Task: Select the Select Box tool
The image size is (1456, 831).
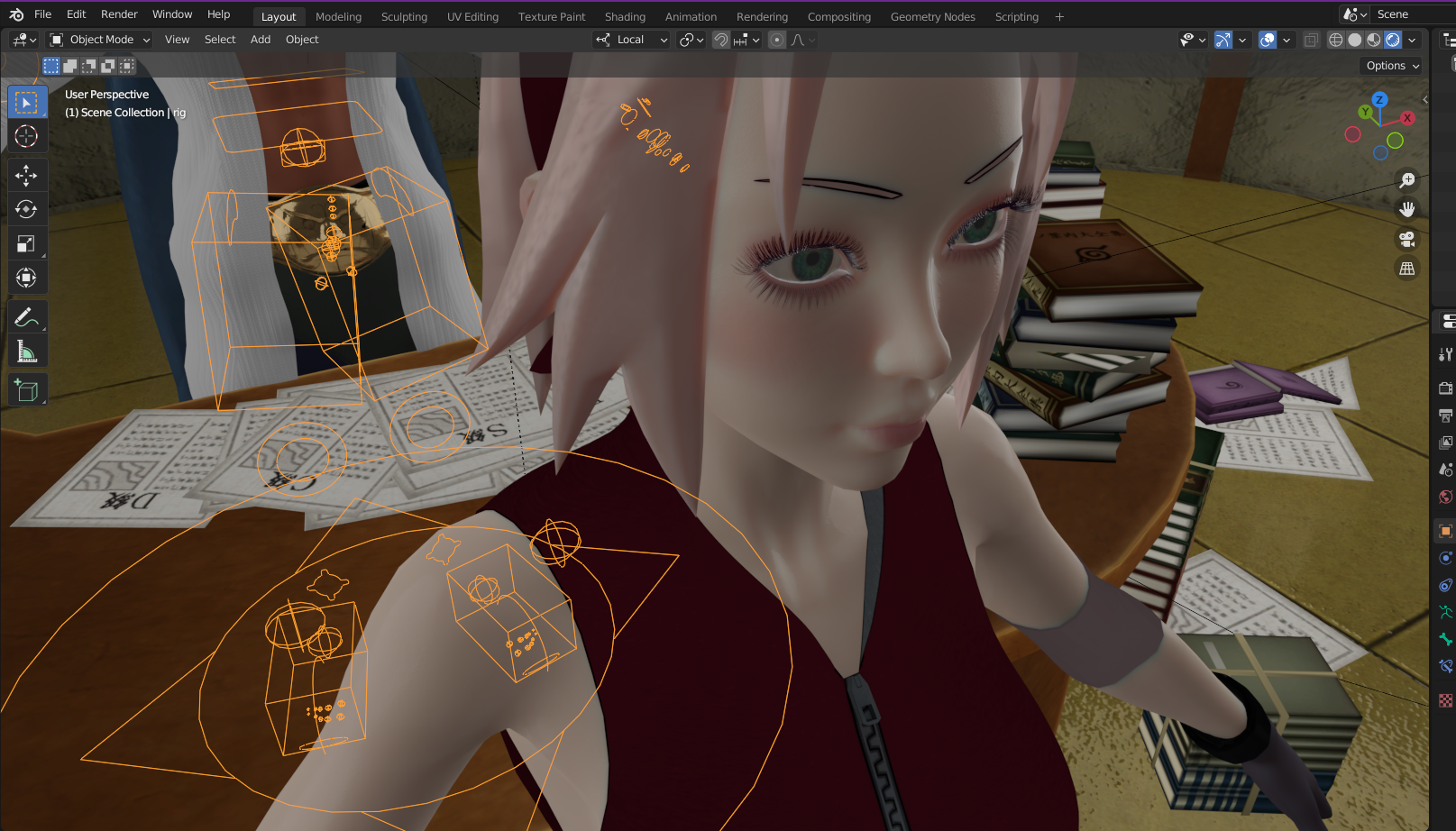Action: tap(26, 103)
